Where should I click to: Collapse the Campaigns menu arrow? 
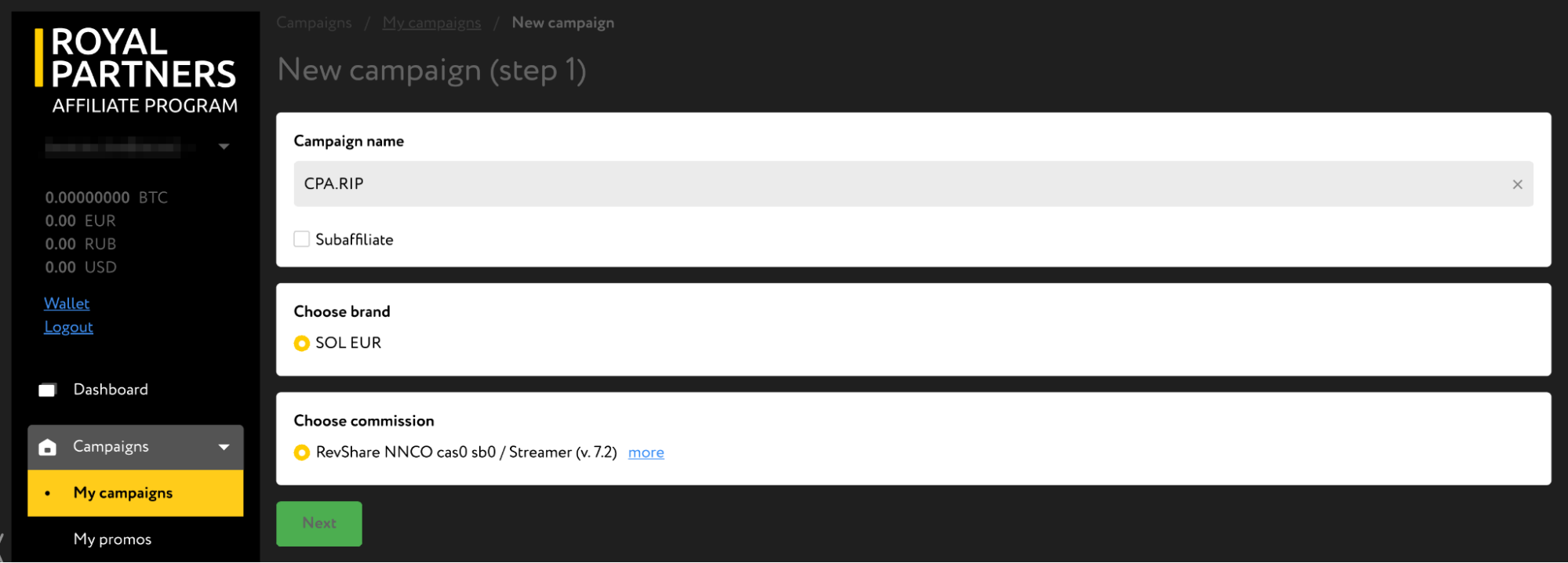[224, 447]
